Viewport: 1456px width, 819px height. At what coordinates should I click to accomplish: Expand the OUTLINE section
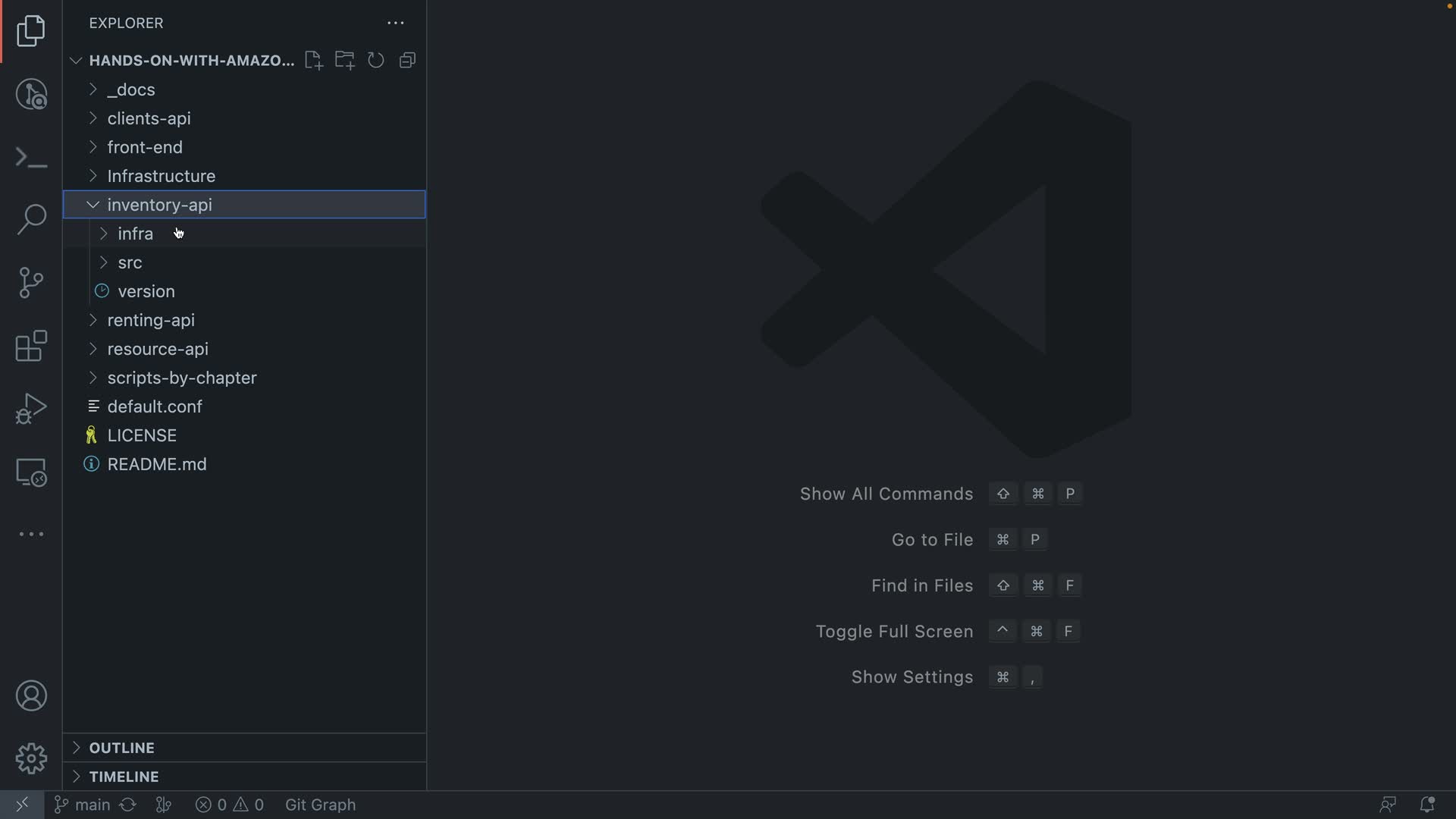(x=121, y=748)
